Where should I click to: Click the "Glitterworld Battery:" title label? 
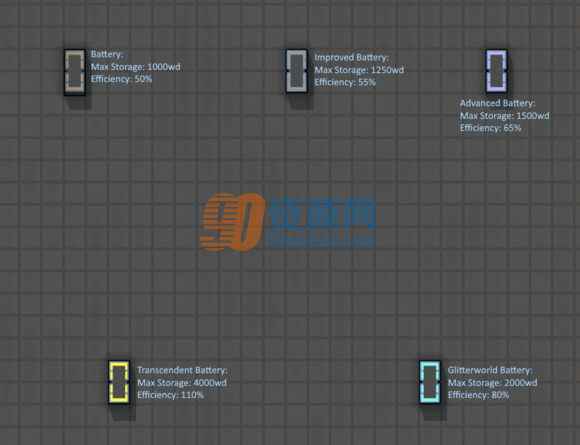490,370
